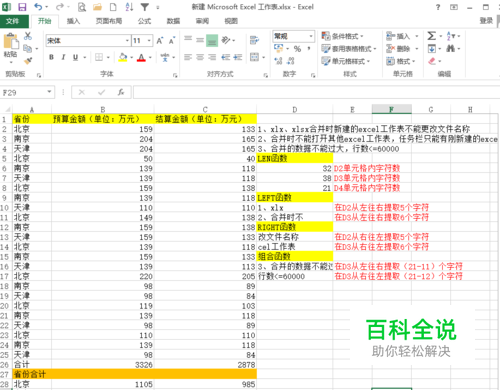Click the Format Painter brush icon
500x390 pixels.
(x=28, y=61)
